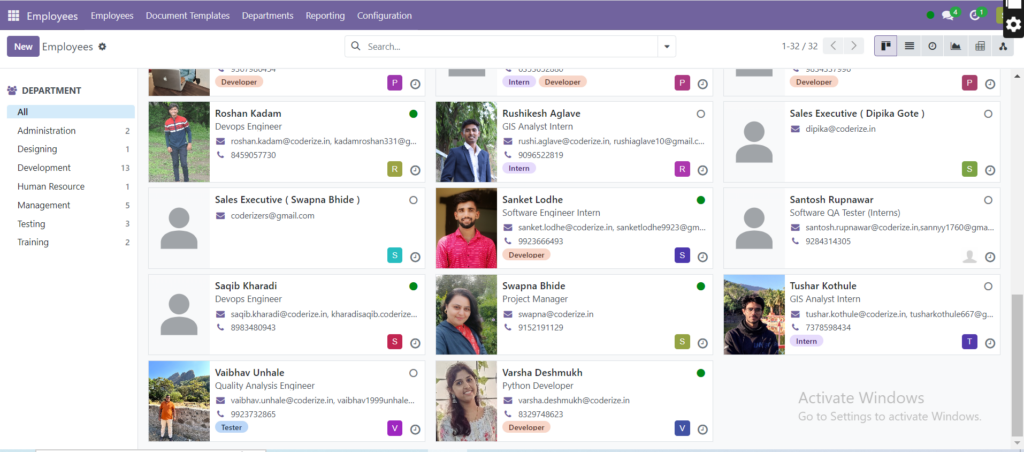1024x452 pixels.
Task: Open the Pivot table view
Action: click(x=979, y=46)
